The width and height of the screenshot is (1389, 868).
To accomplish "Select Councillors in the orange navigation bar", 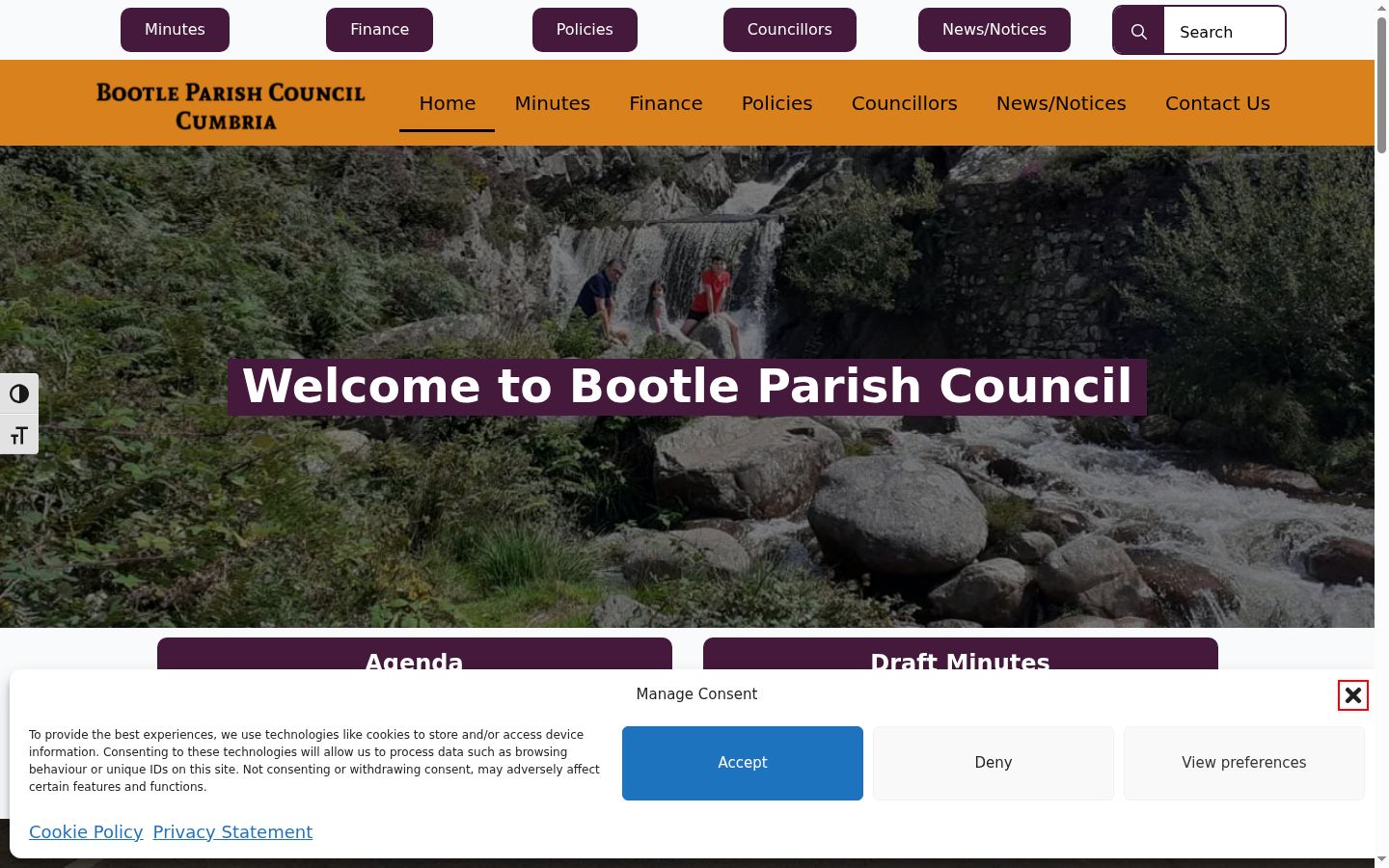I will click(x=905, y=103).
